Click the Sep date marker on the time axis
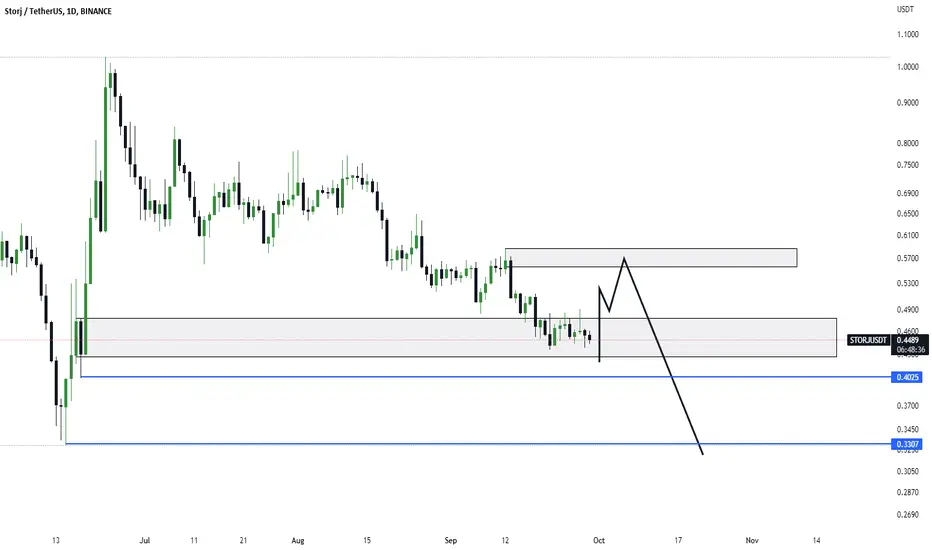The height and width of the screenshot is (550, 932). pos(451,540)
